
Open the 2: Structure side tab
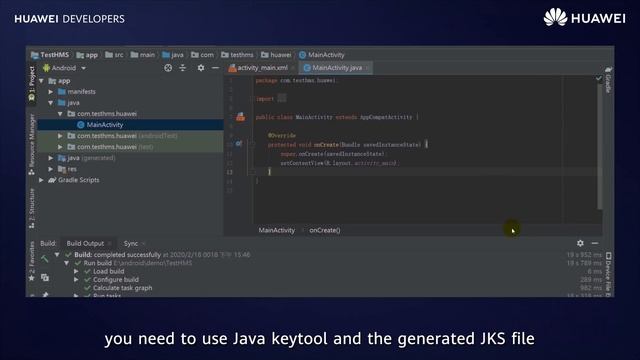[31, 209]
